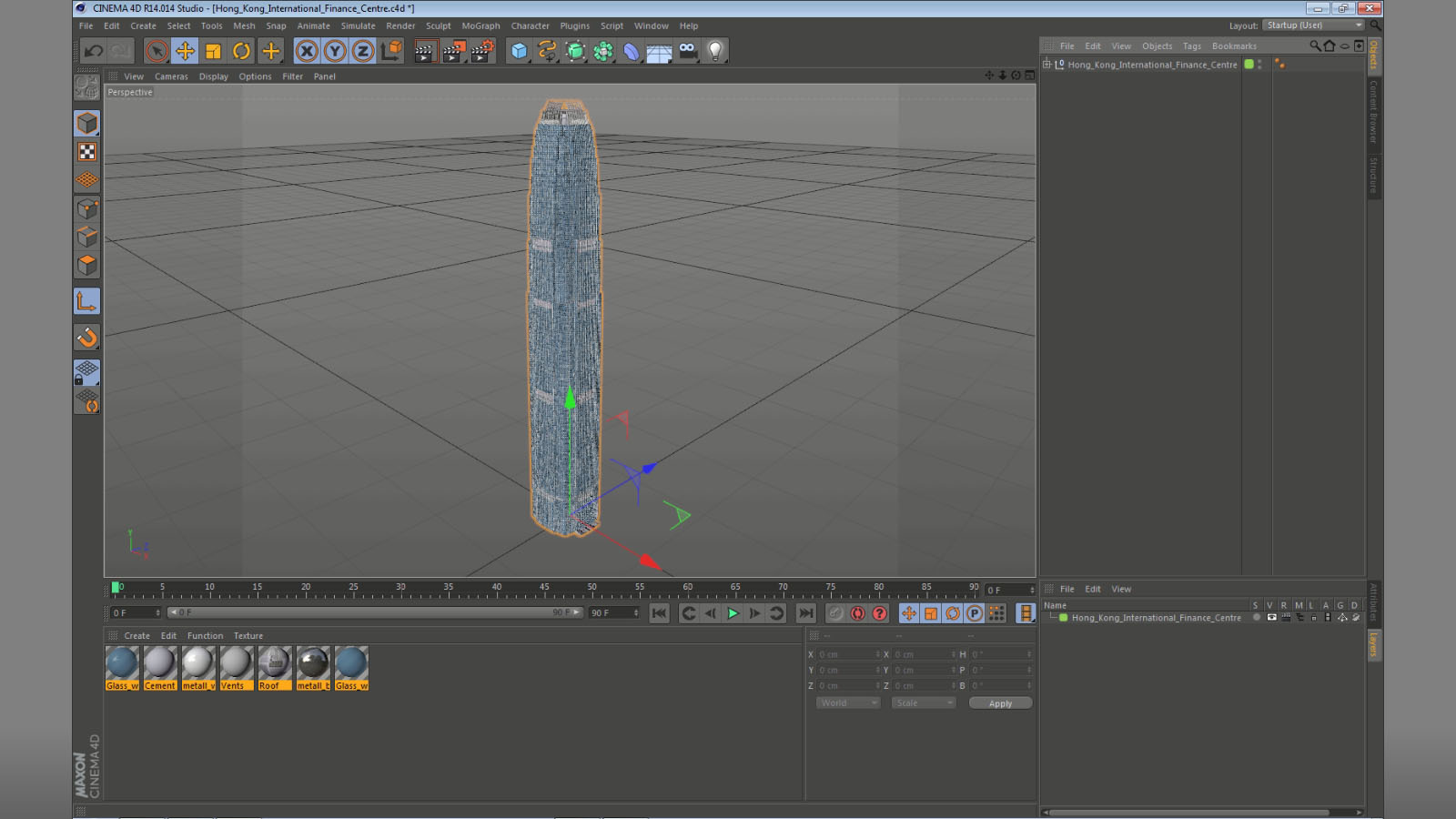Play the animation forward

click(x=733, y=613)
